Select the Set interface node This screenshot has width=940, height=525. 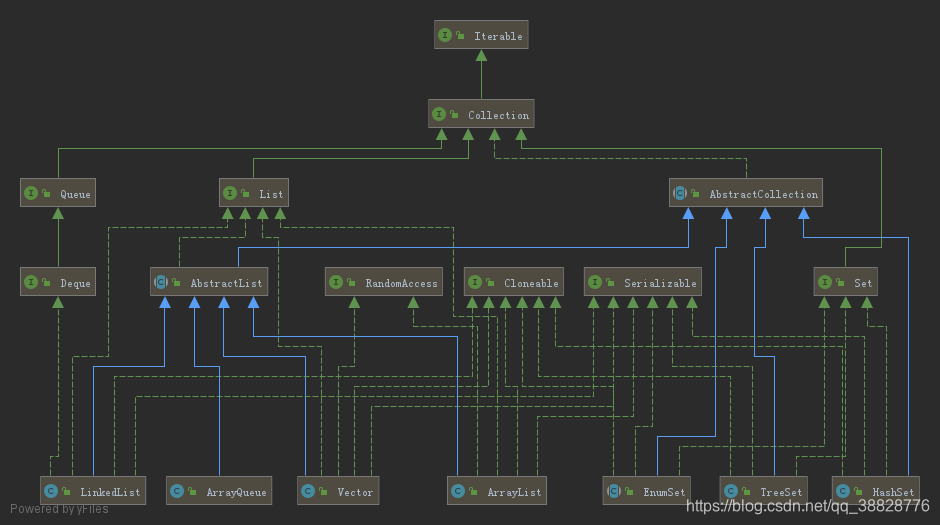tap(845, 282)
